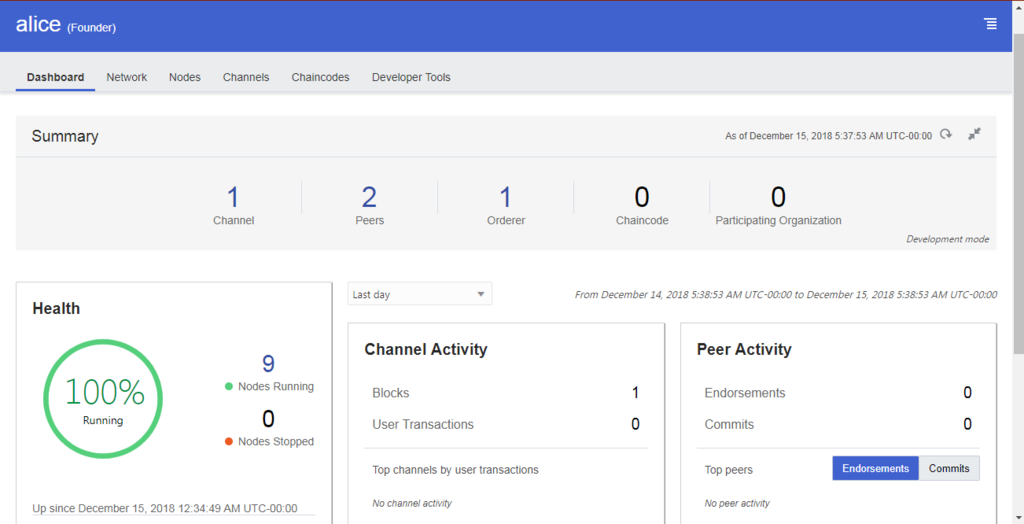Click the From December 14 date range text
The image size is (1024, 524).
(x=786, y=295)
